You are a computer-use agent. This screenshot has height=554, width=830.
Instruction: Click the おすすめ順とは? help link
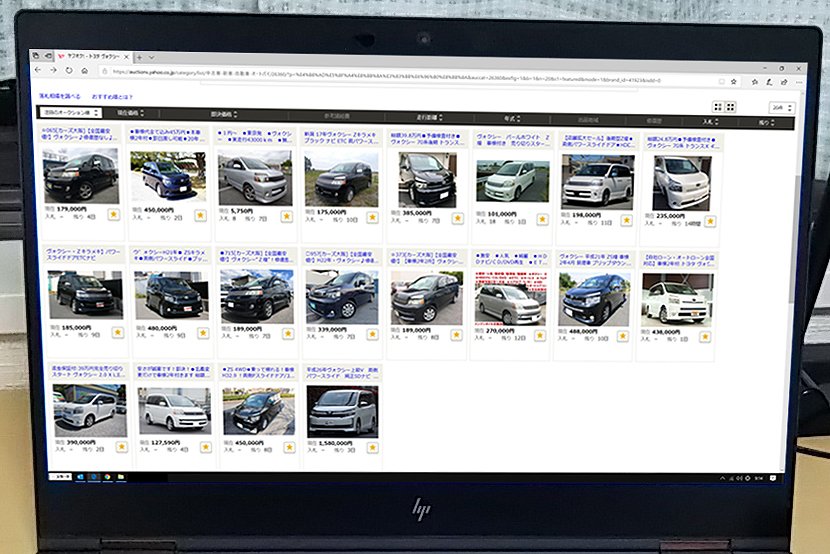point(115,96)
